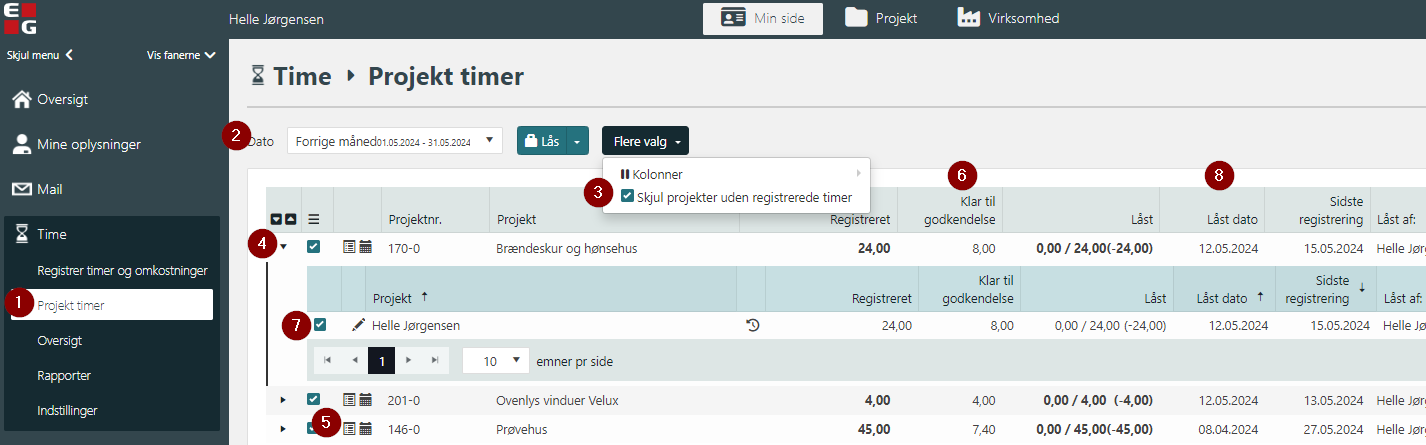Open the hamburger menu in table header
The width and height of the screenshot is (1426, 445).
(313, 219)
